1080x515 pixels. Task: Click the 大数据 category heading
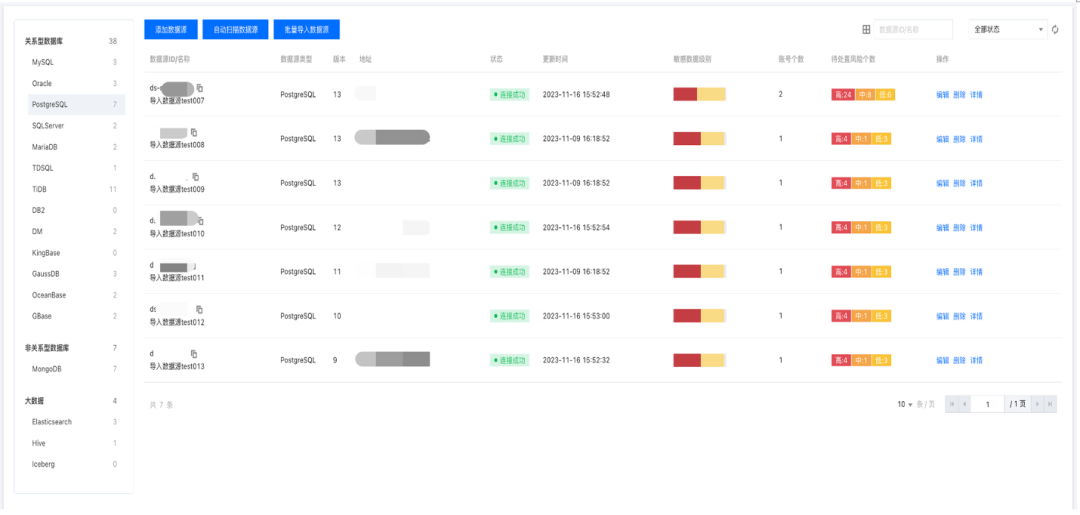pos(34,401)
